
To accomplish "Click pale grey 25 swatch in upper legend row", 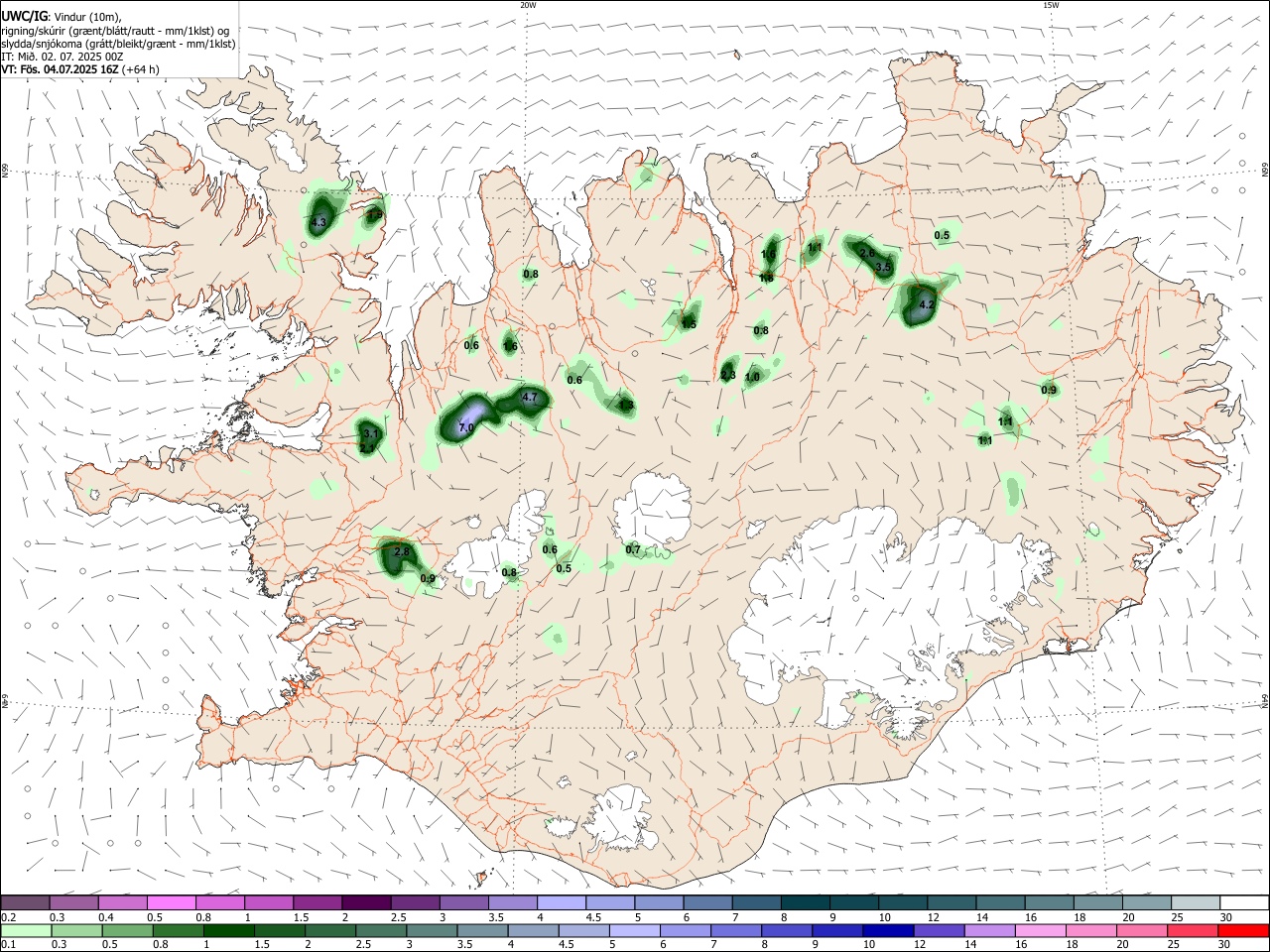I will [1196, 903].
